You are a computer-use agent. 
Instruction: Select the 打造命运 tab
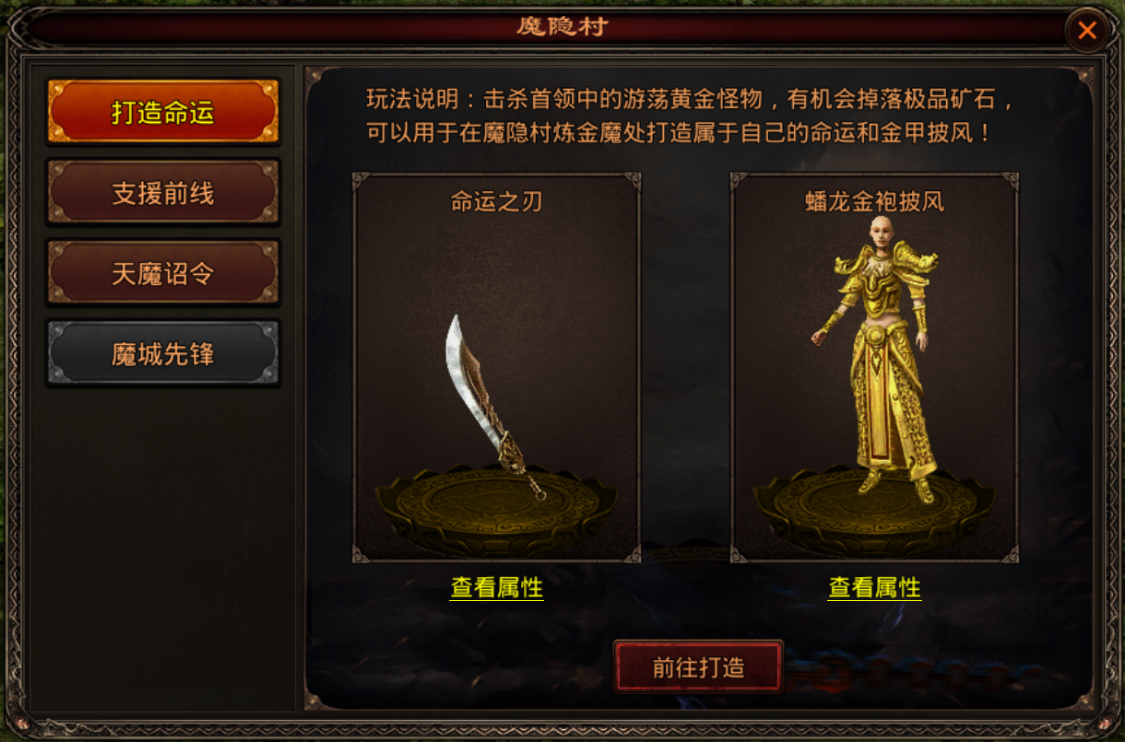point(163,112)
